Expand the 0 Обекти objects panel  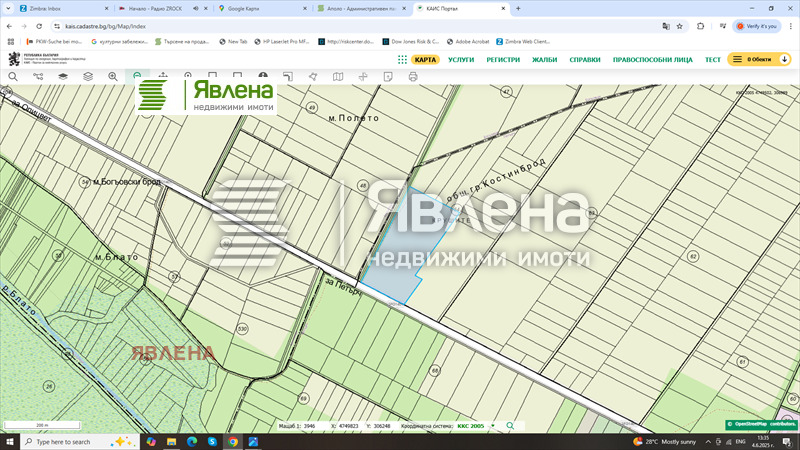(758, 59)
